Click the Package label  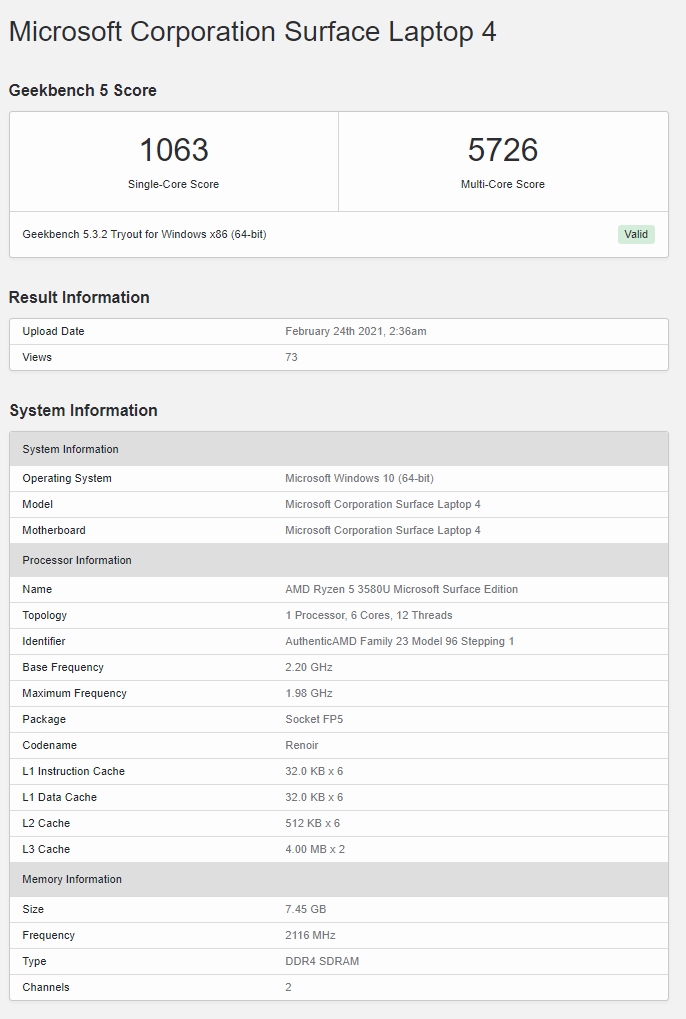[x=44, y=719]
